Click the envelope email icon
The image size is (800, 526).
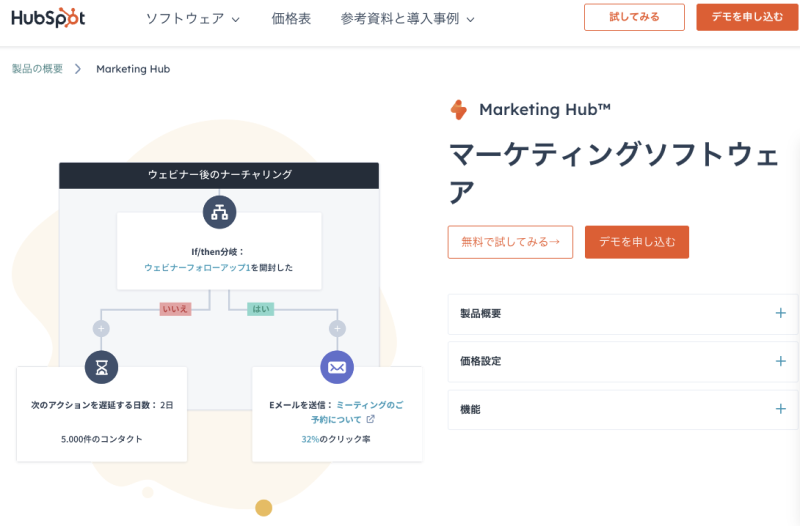pos(337,367)
